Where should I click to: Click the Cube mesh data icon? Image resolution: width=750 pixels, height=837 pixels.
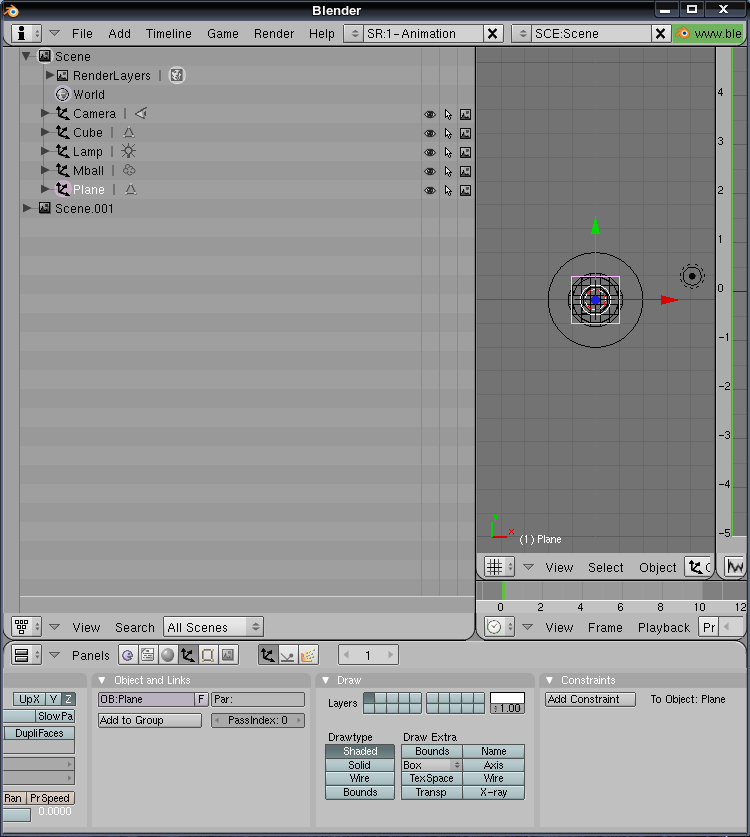click(129, 132)
